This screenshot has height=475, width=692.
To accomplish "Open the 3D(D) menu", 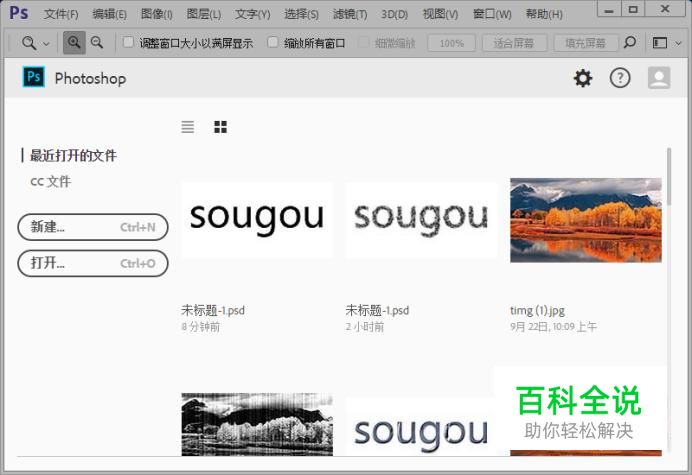I will tap(395, 14).
